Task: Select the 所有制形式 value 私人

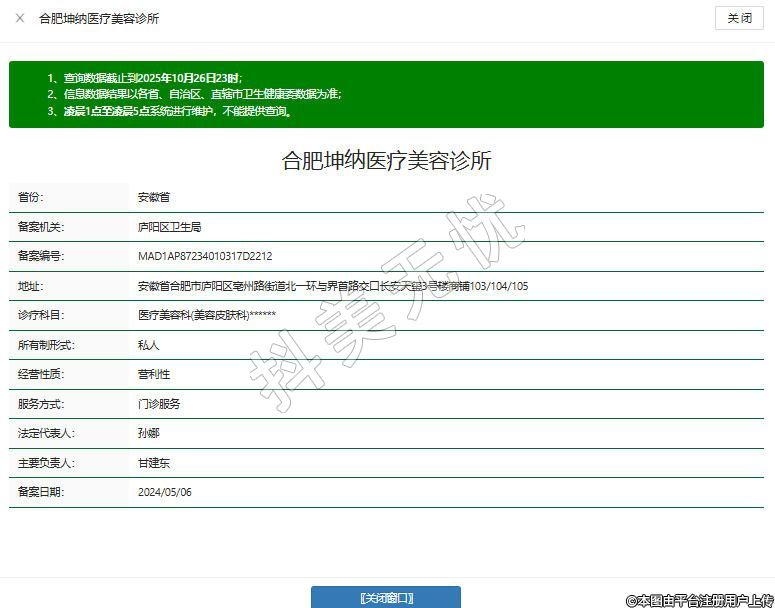Action: (149, 345)
